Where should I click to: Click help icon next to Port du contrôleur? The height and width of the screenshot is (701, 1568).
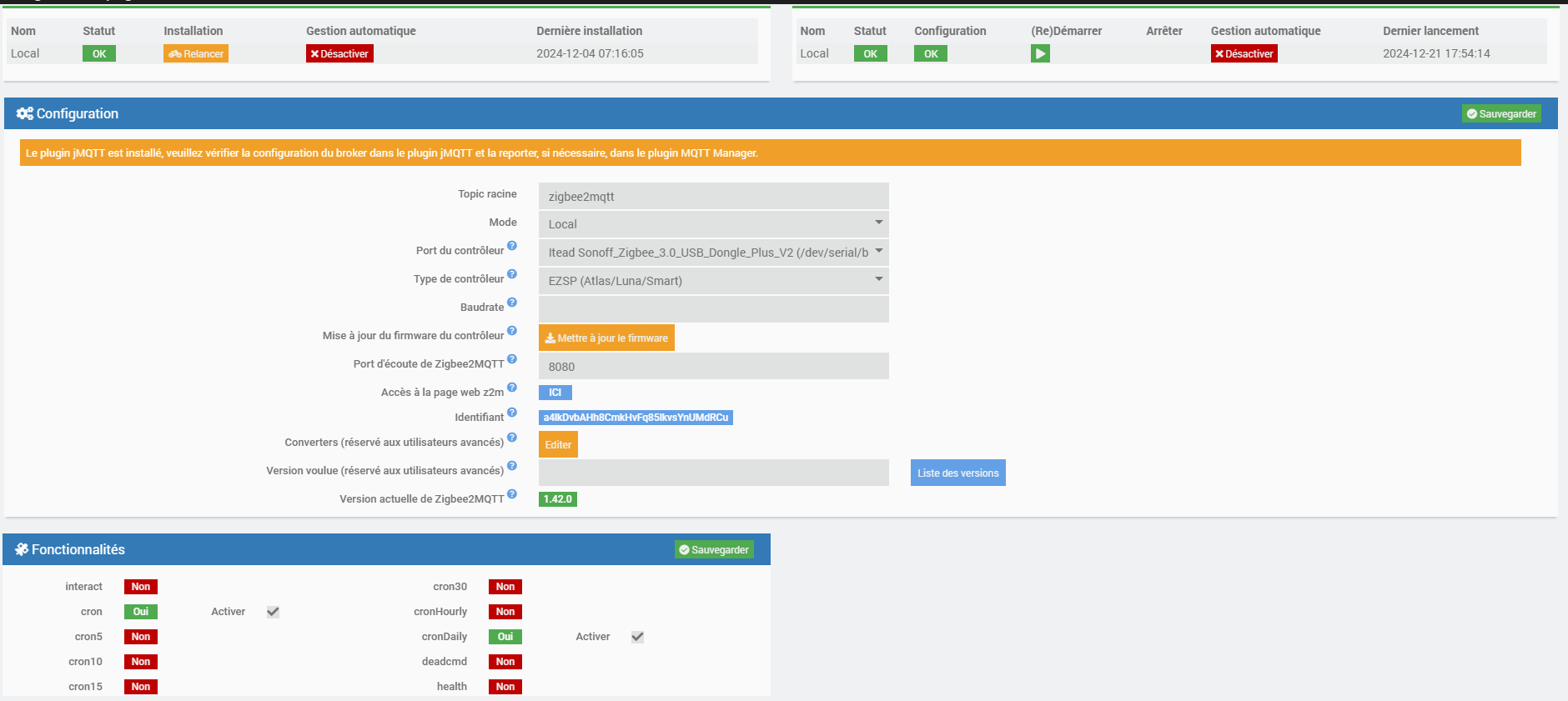[x=512, y=246]
